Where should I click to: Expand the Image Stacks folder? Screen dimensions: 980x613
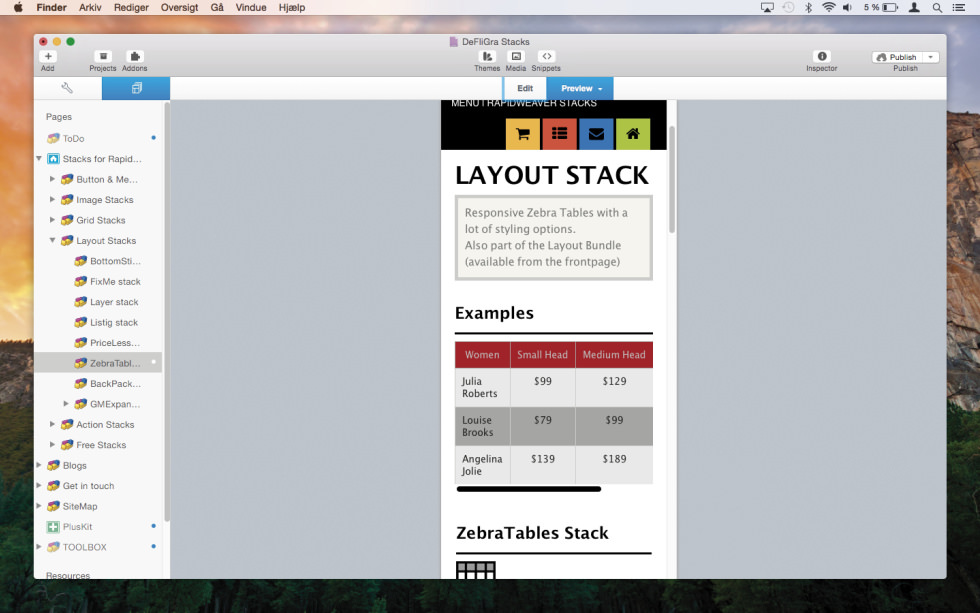click(x=52, y=199)
